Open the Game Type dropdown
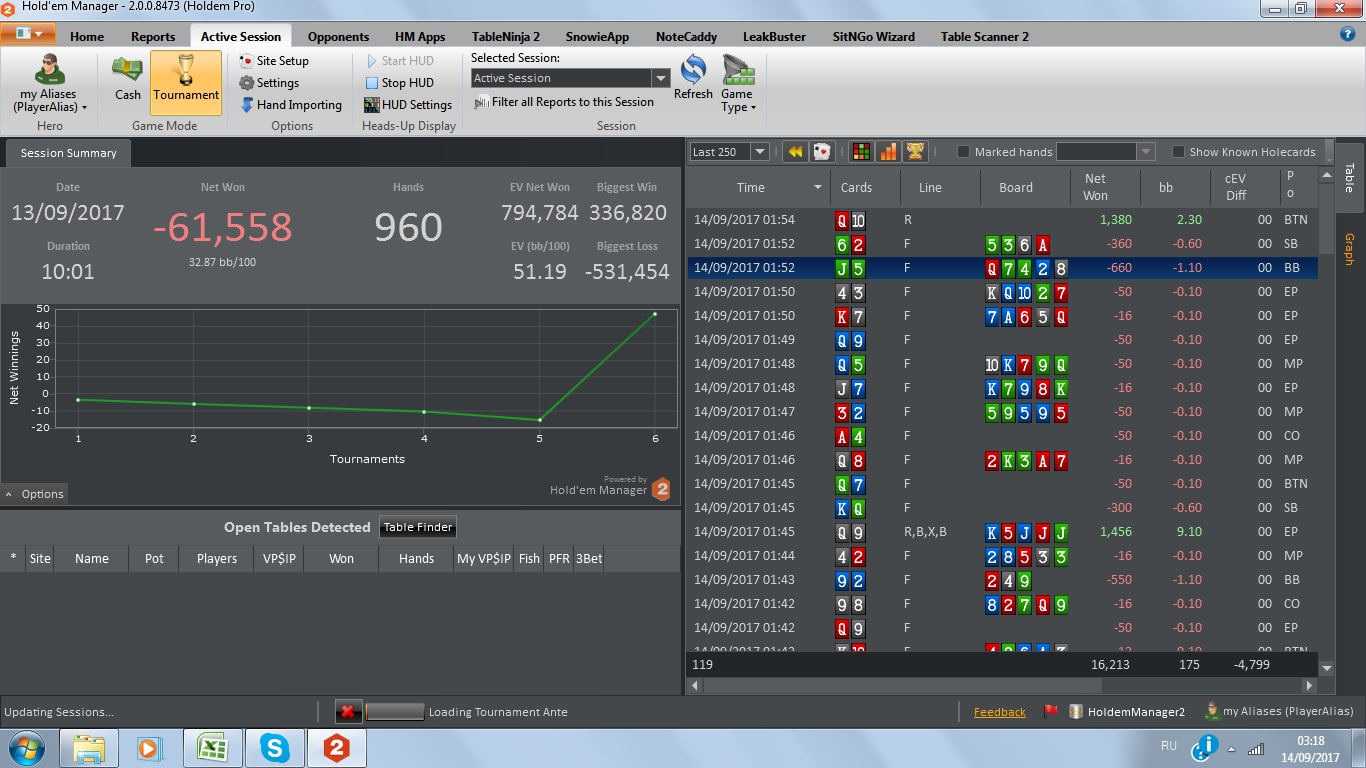The image size is (1366, 768). pyautogui.click(x=737, y=86)
